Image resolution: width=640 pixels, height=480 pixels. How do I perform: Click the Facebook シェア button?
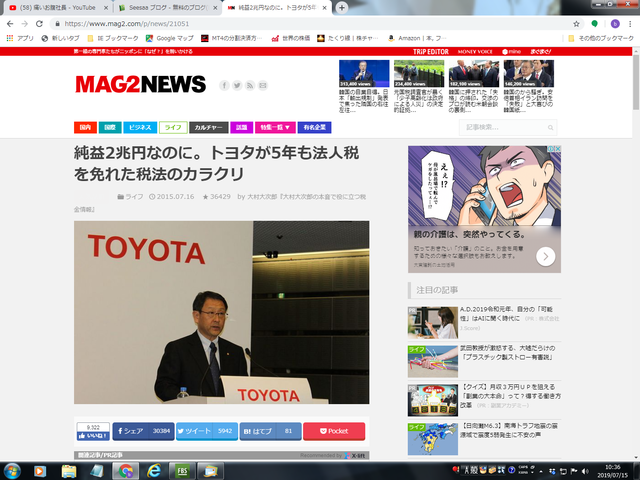(x=143, y=431)
